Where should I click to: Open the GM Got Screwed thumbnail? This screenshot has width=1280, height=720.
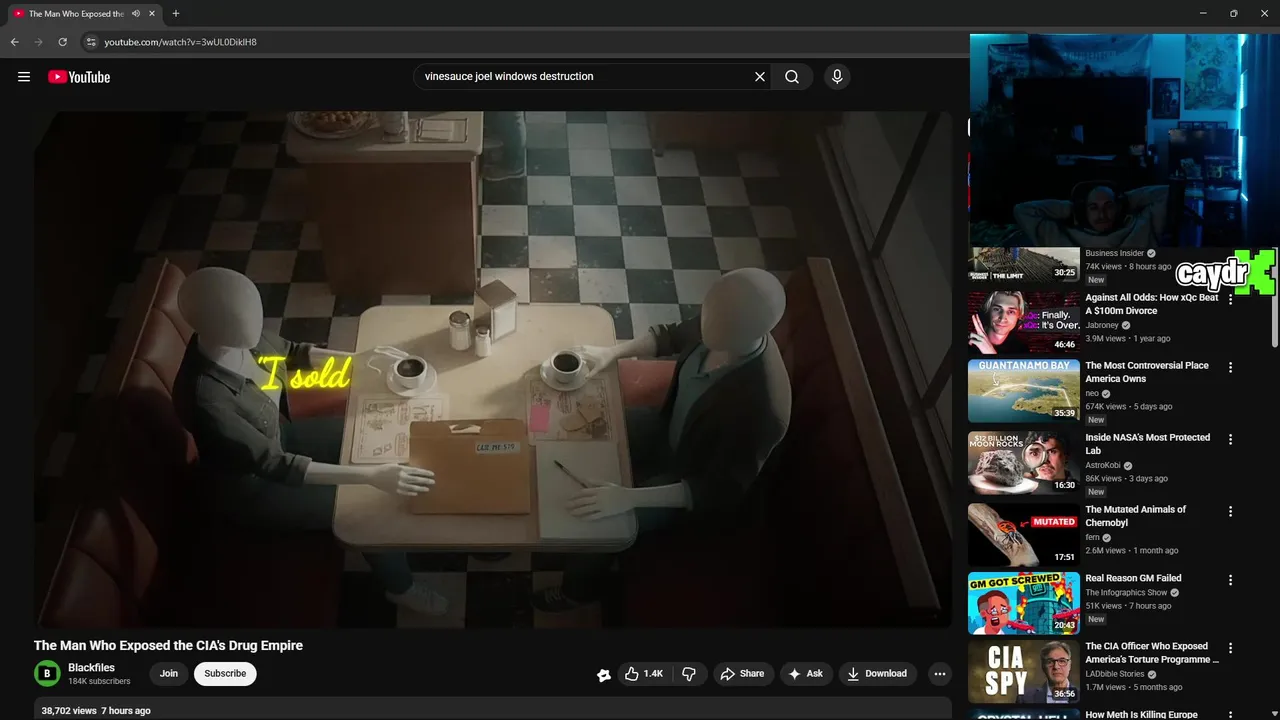click(x=1024, y=603)
